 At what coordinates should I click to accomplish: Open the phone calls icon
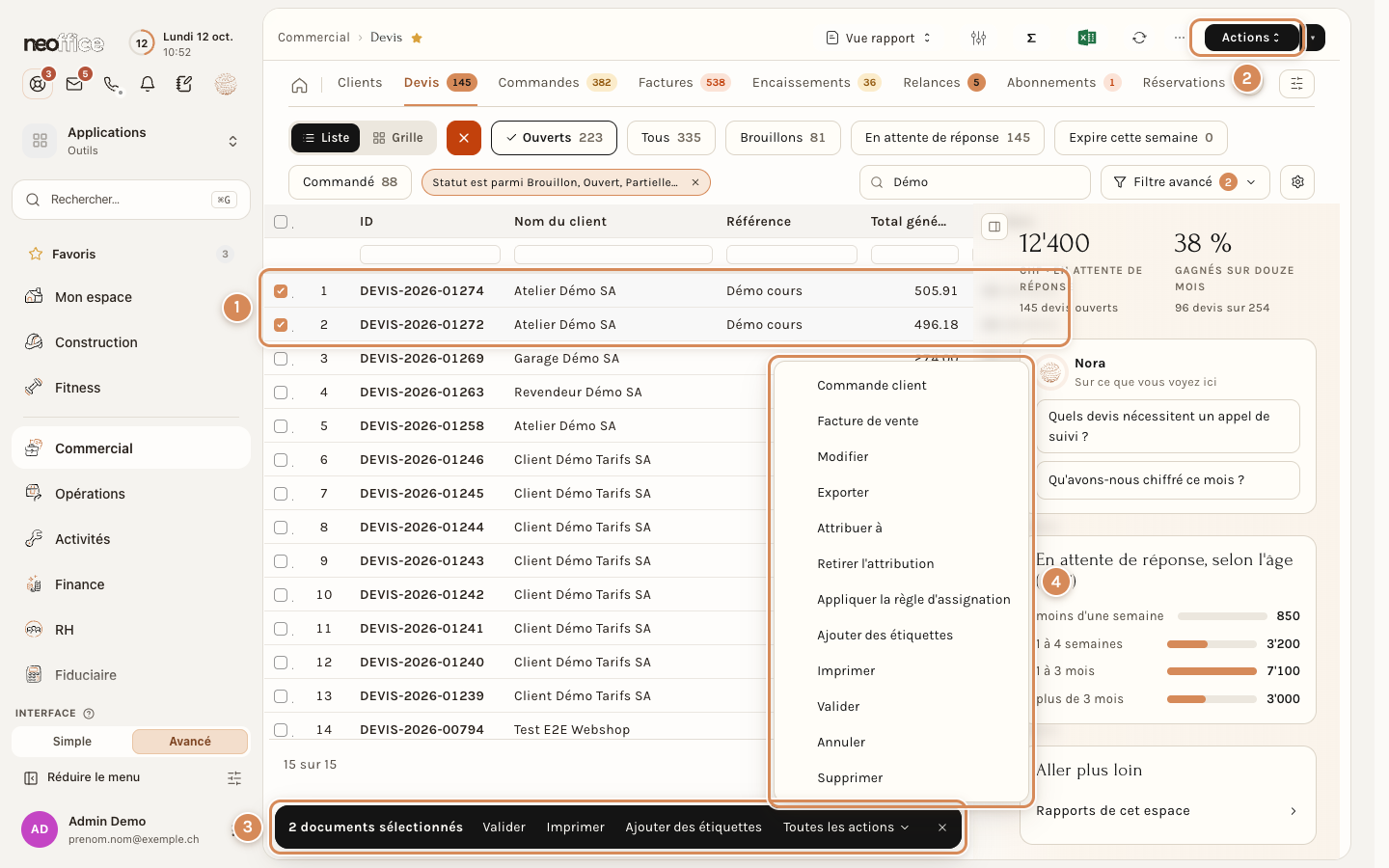[x=112, y=85]
